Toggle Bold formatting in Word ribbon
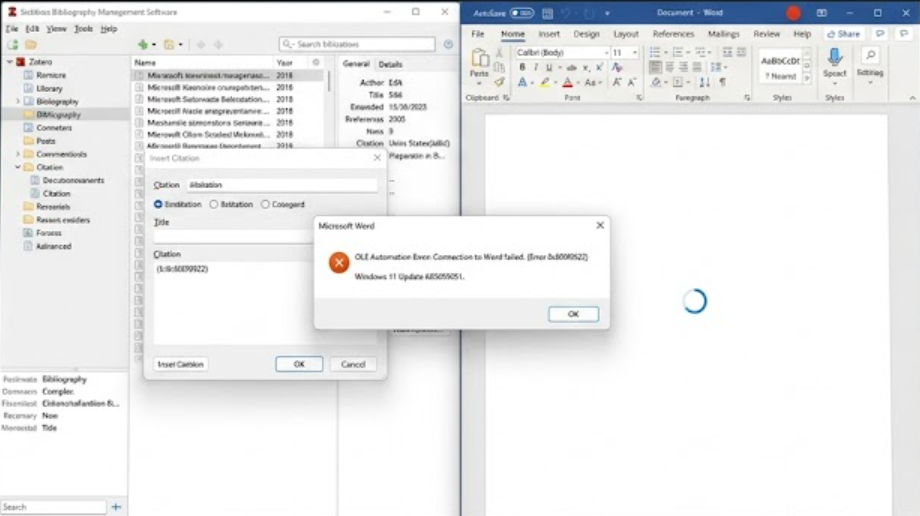This screenshot has width=920, height=516. 522,68
